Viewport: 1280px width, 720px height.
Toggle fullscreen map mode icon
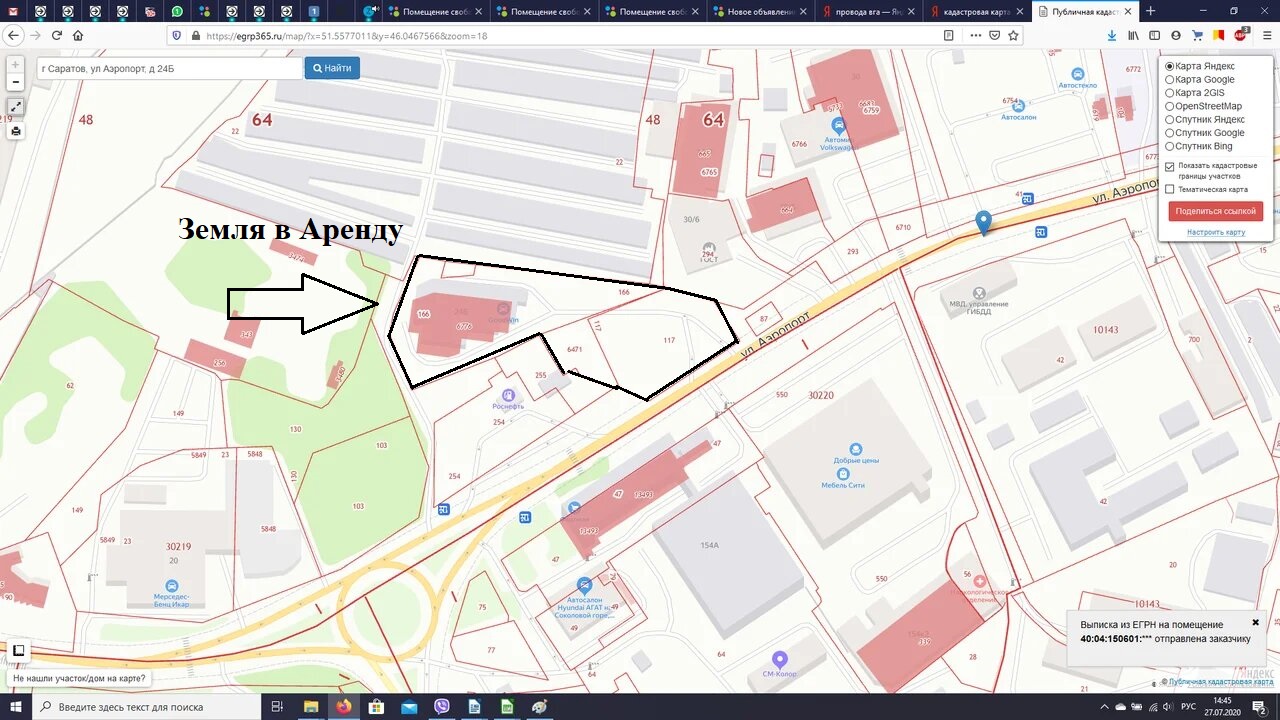16,107
